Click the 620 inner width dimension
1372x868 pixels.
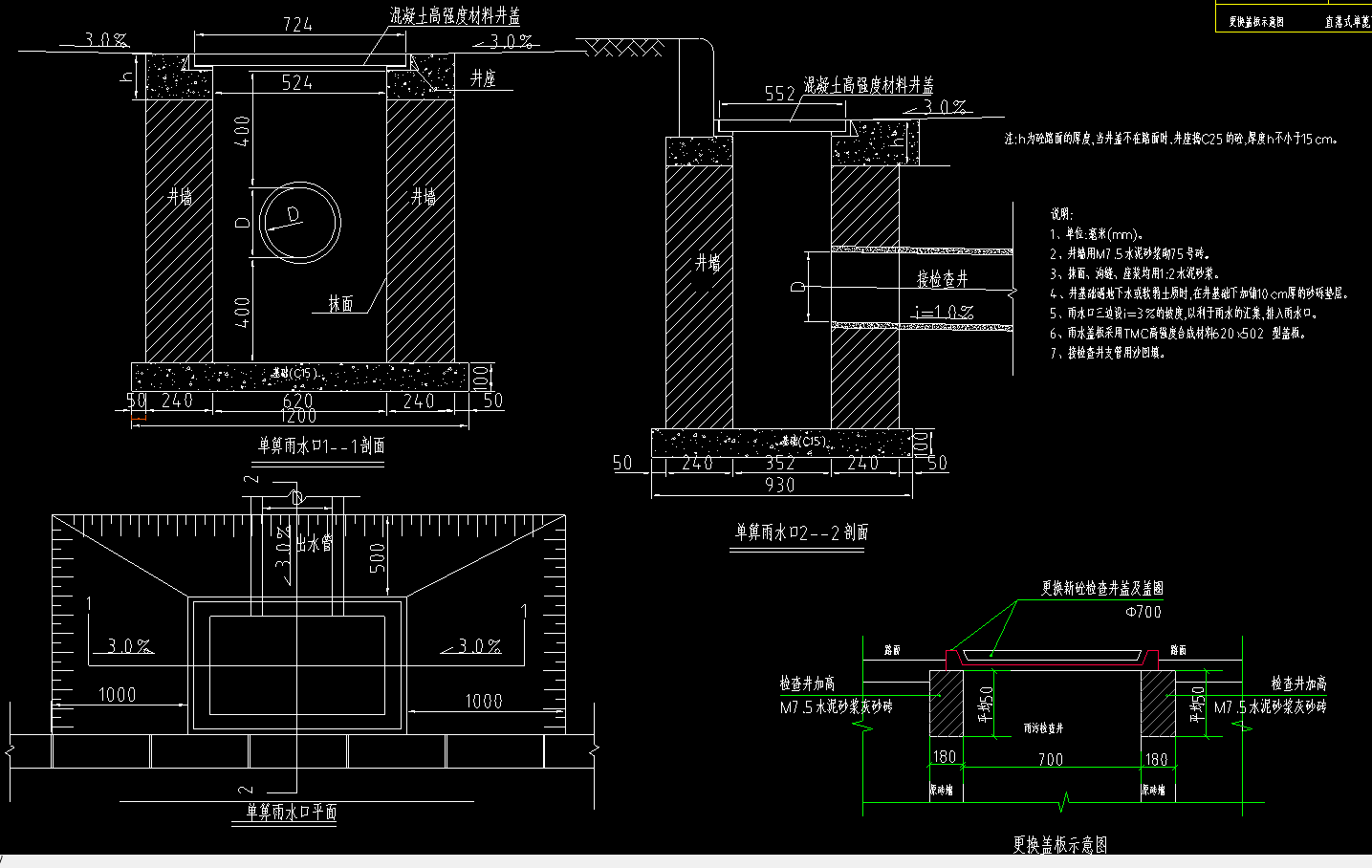coord(298,401)
